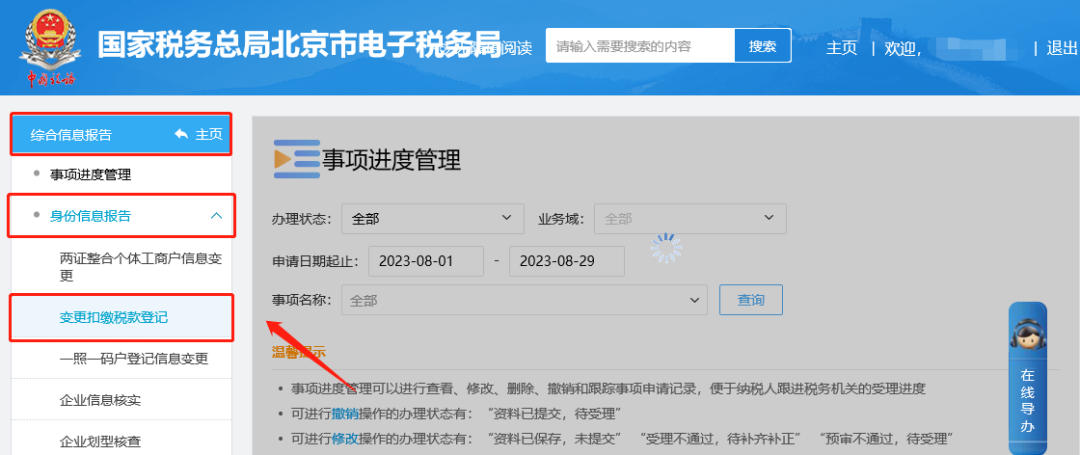
Task: Click 退出 to log out
Action: [x=1061, y=48]
